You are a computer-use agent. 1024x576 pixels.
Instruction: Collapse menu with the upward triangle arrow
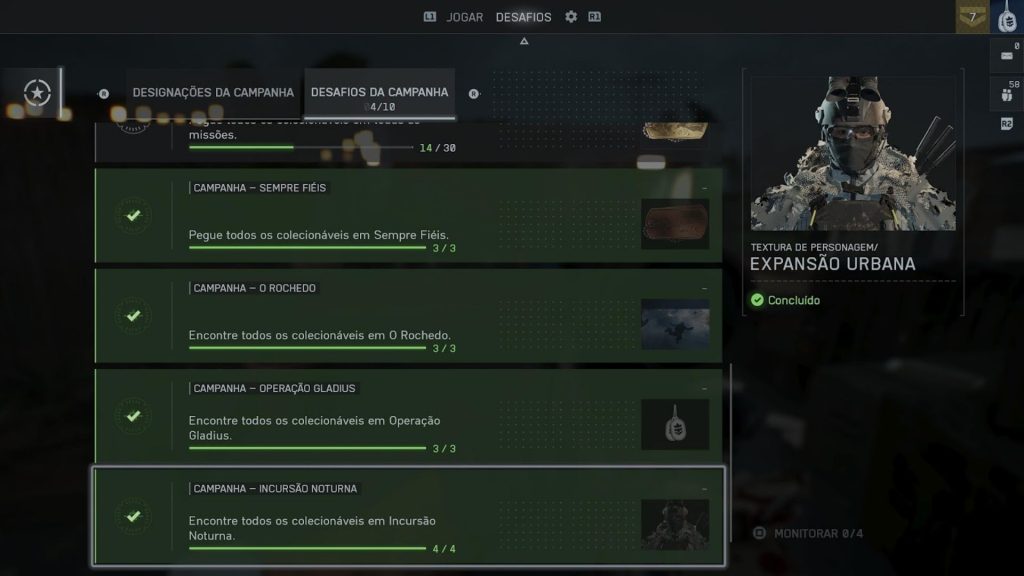(524, 41)
